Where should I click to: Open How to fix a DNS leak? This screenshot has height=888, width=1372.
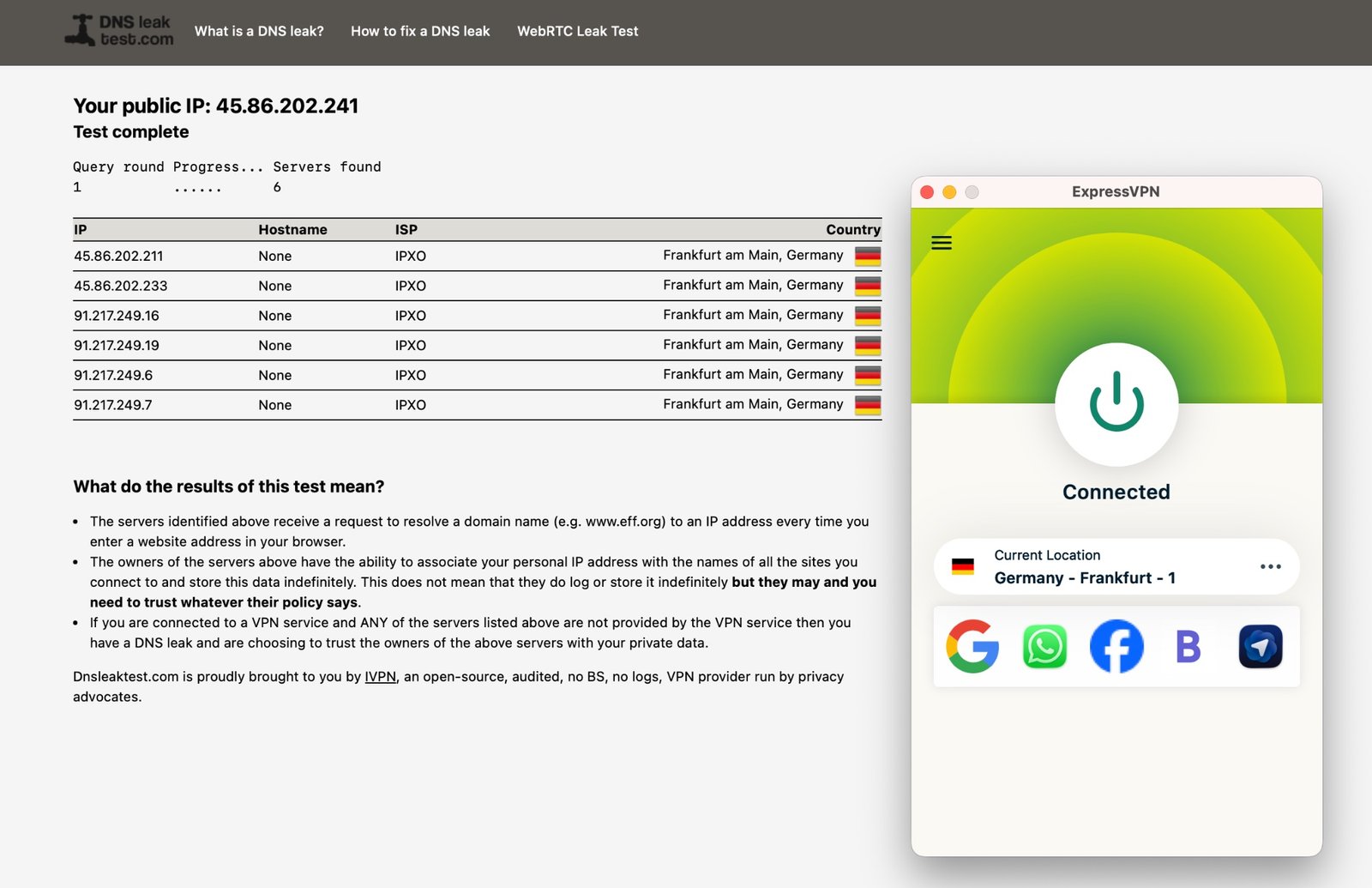(420, 31)
